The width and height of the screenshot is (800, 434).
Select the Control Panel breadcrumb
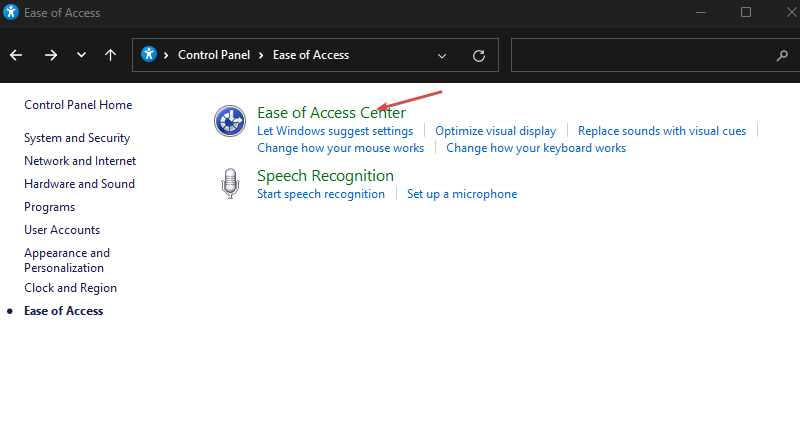click(x=214, y=55)
